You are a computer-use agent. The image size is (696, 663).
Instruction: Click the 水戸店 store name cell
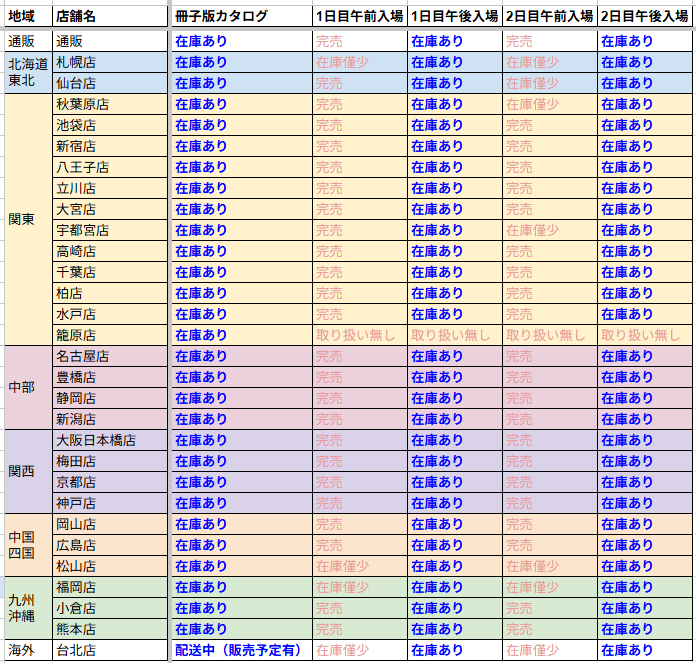click(x=110, y=314)
